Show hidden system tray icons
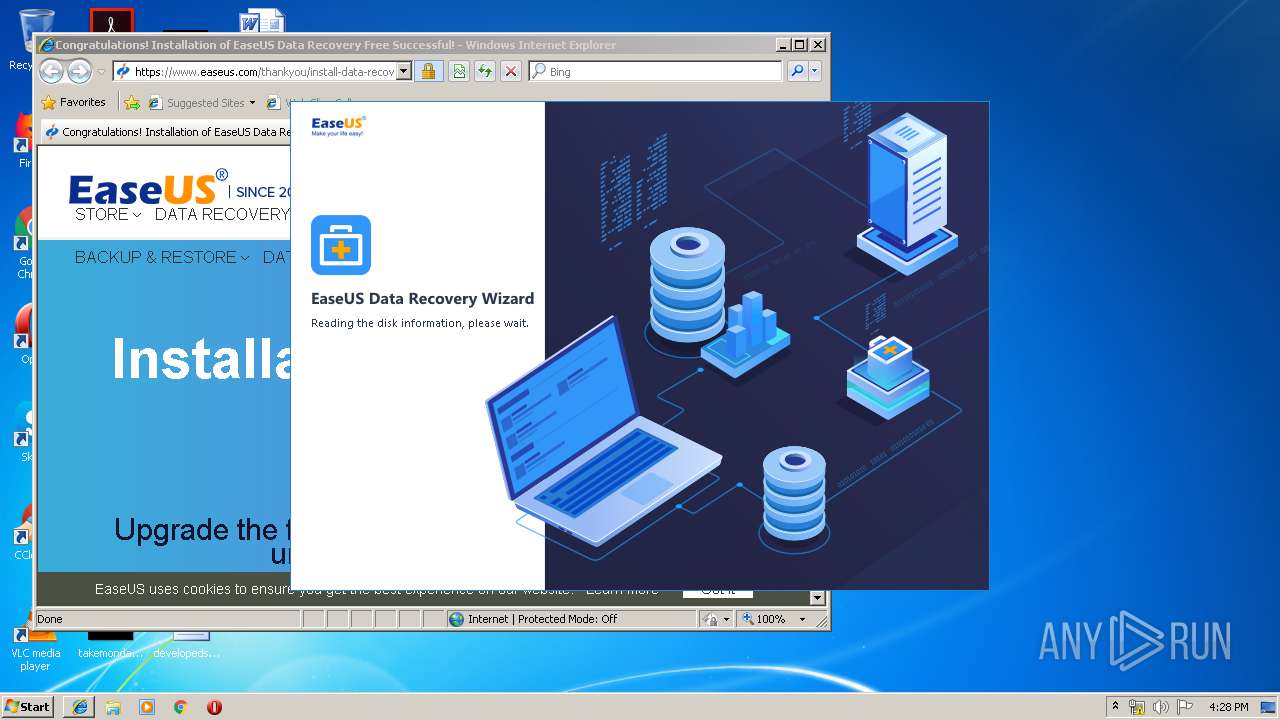 [1116, 706]
